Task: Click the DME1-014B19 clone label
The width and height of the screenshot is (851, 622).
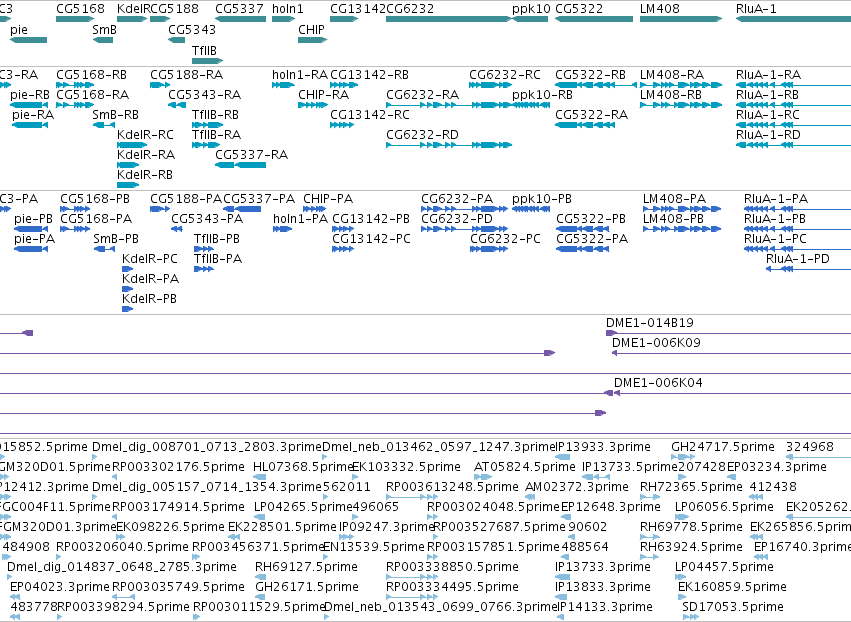Action: pos(650,323)
